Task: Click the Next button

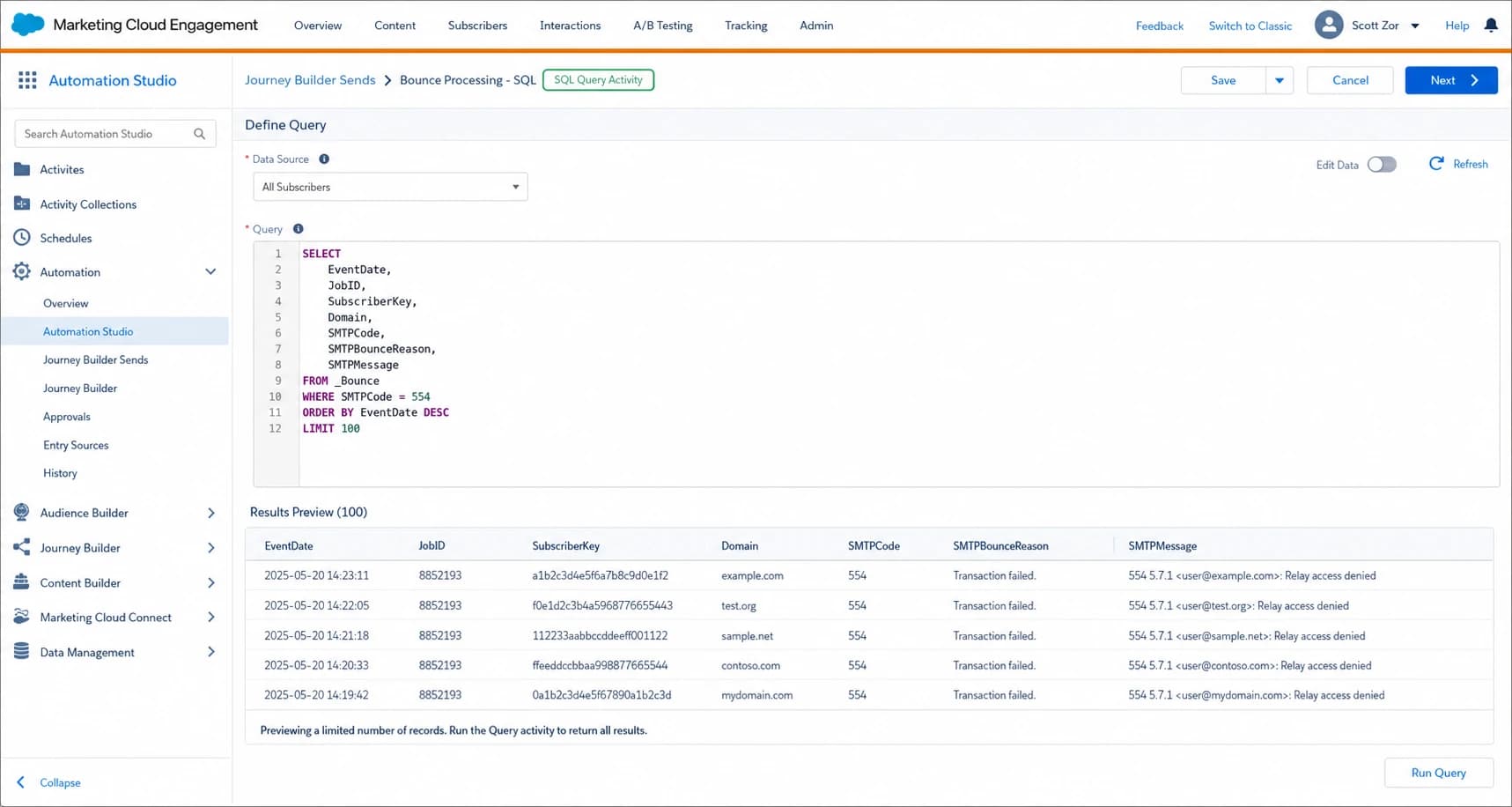Action: click(x=1451, y=80)
